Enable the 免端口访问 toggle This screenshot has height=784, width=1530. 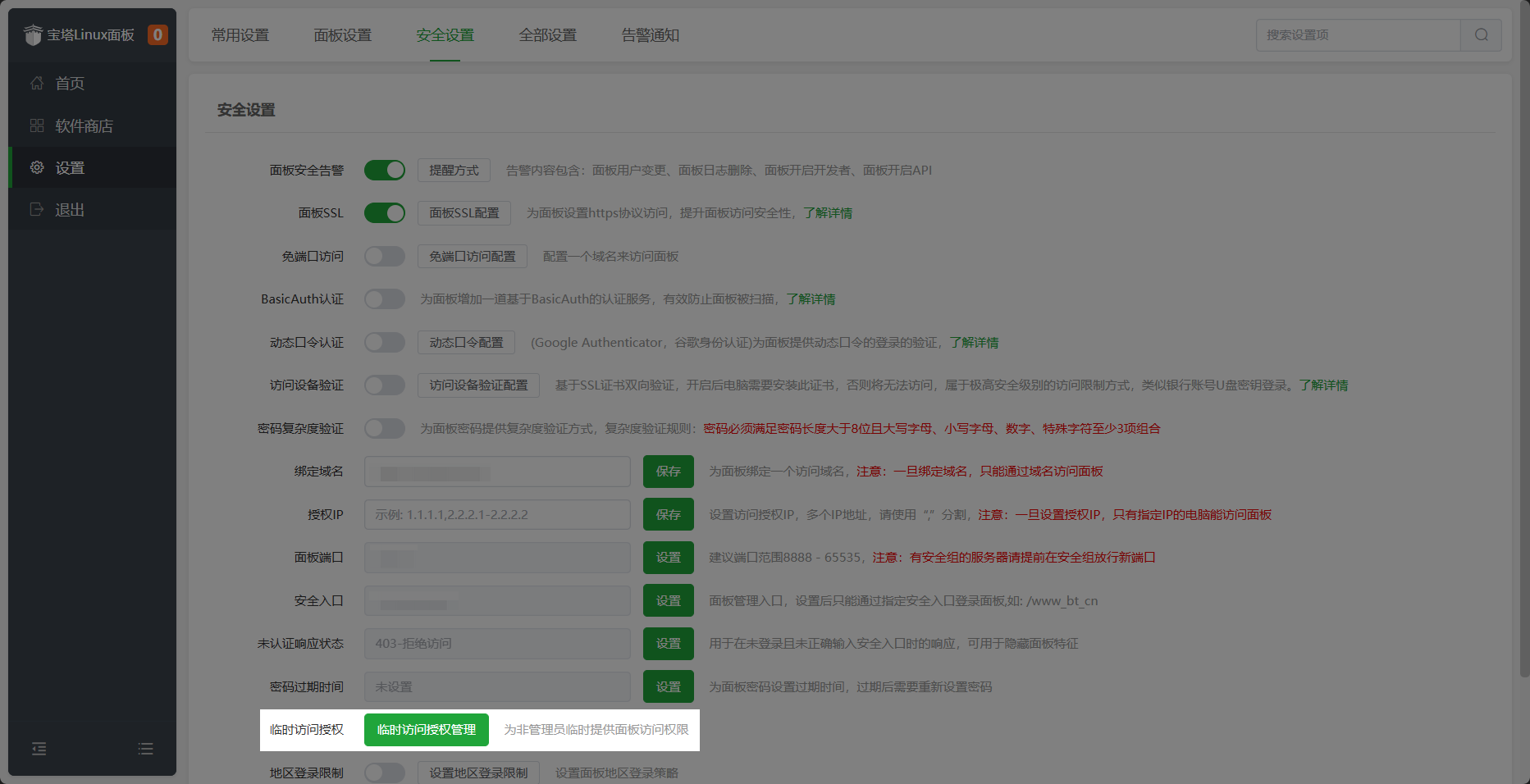click(385, 256)
